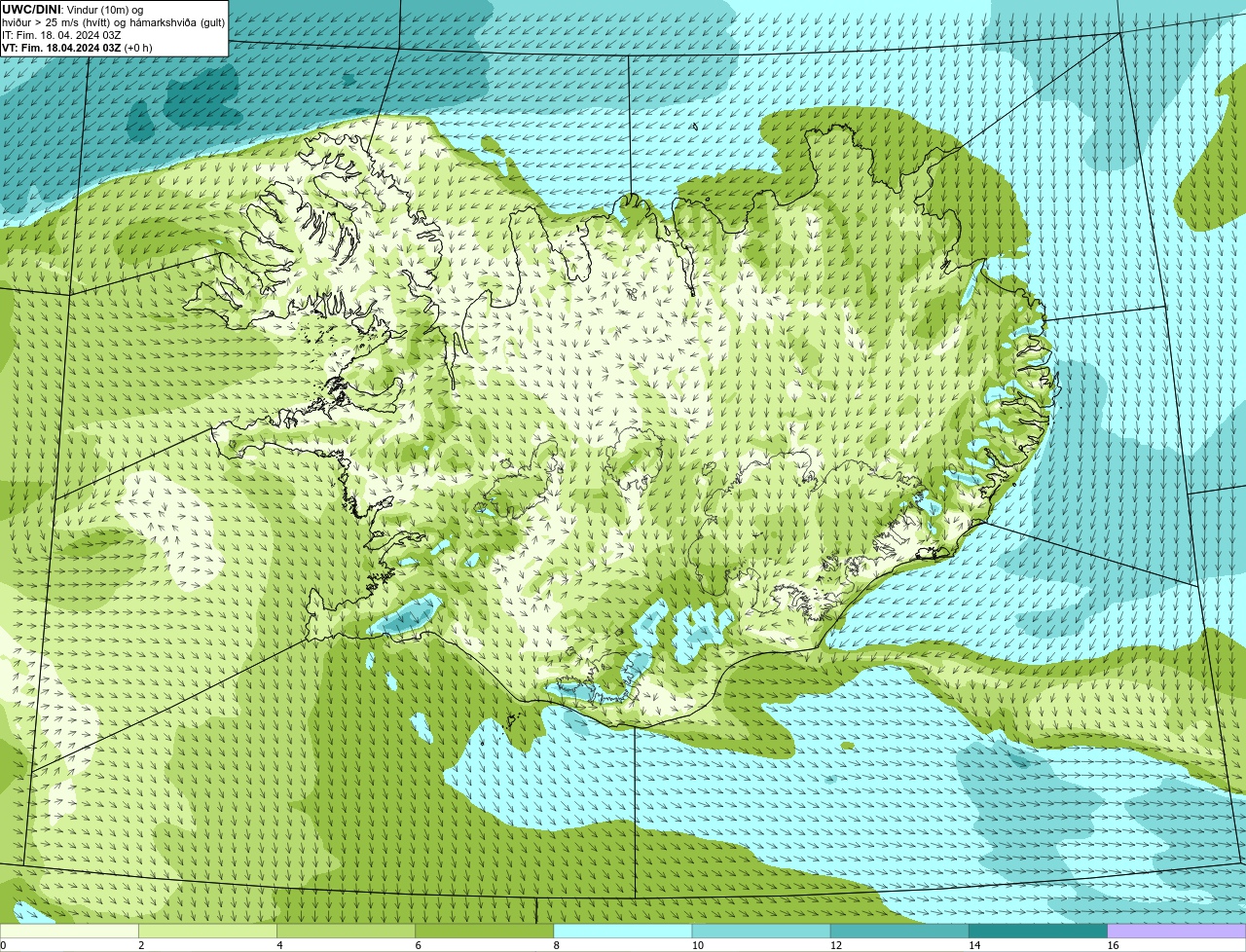
Task: Click the legend scale label "2"
Action: tap(141, 945)
